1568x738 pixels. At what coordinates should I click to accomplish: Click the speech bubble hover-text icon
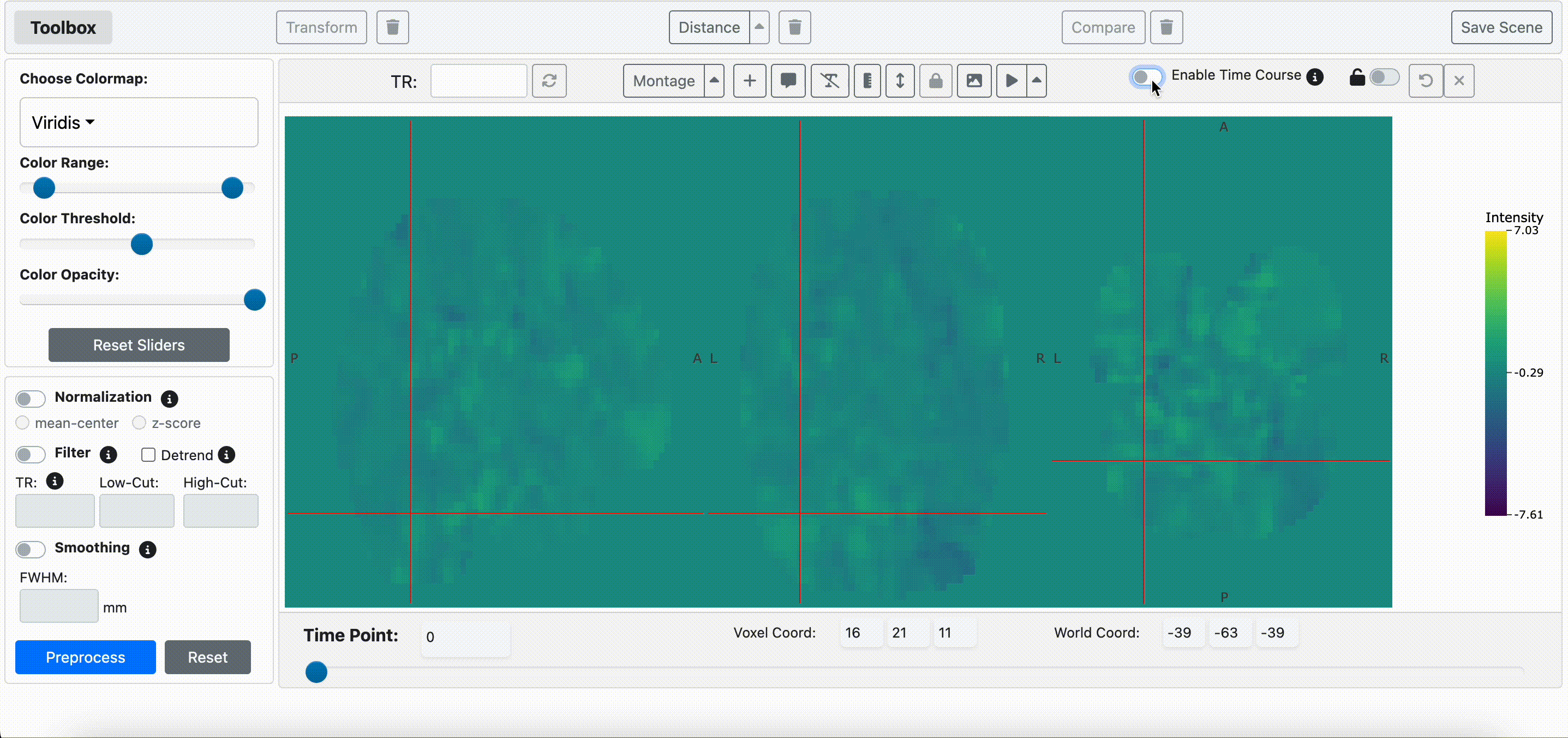pyautogui.click(x=788, y=80)
